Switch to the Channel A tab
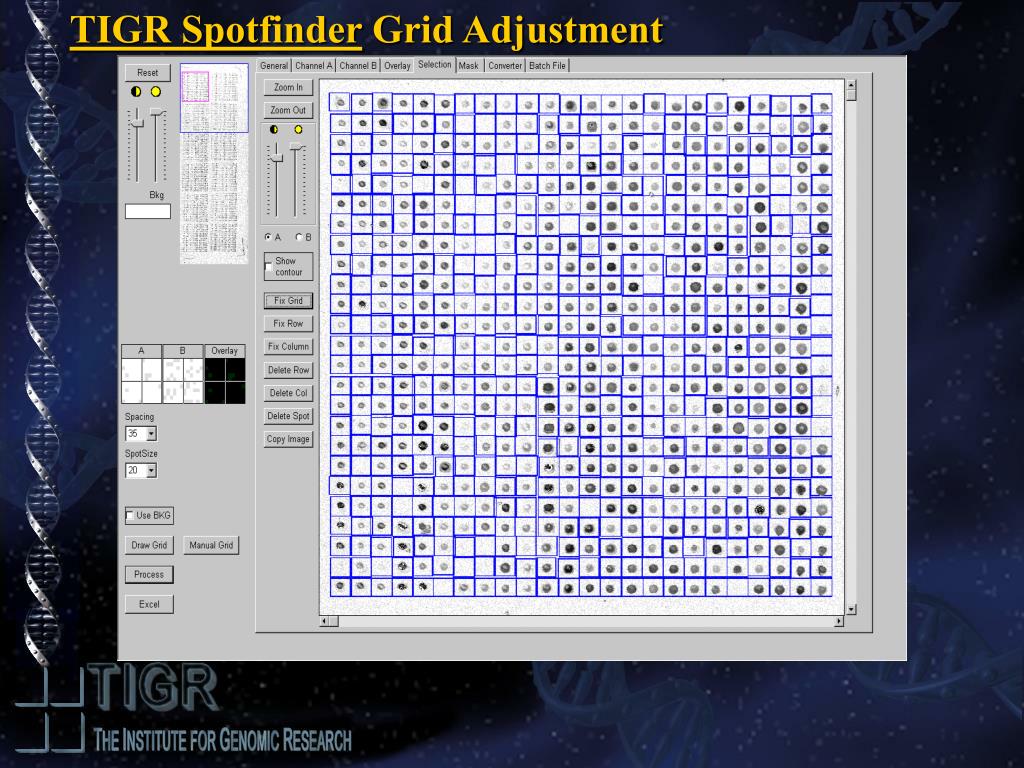Viewport: 1024px width, 768px height. [x=313, y=66]
